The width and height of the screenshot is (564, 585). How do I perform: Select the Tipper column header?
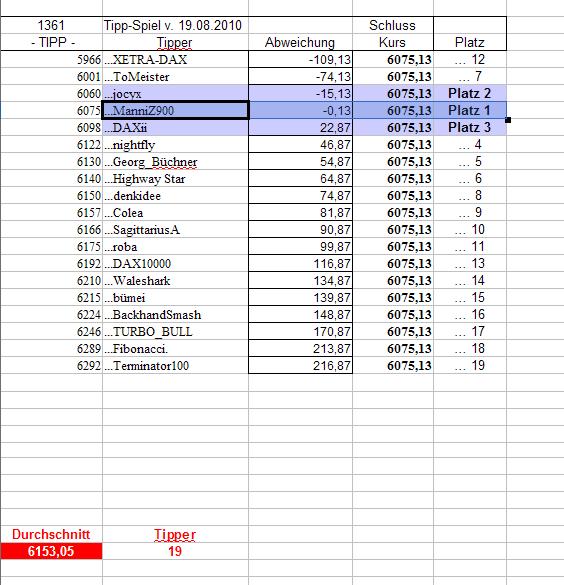pos(175,42)
